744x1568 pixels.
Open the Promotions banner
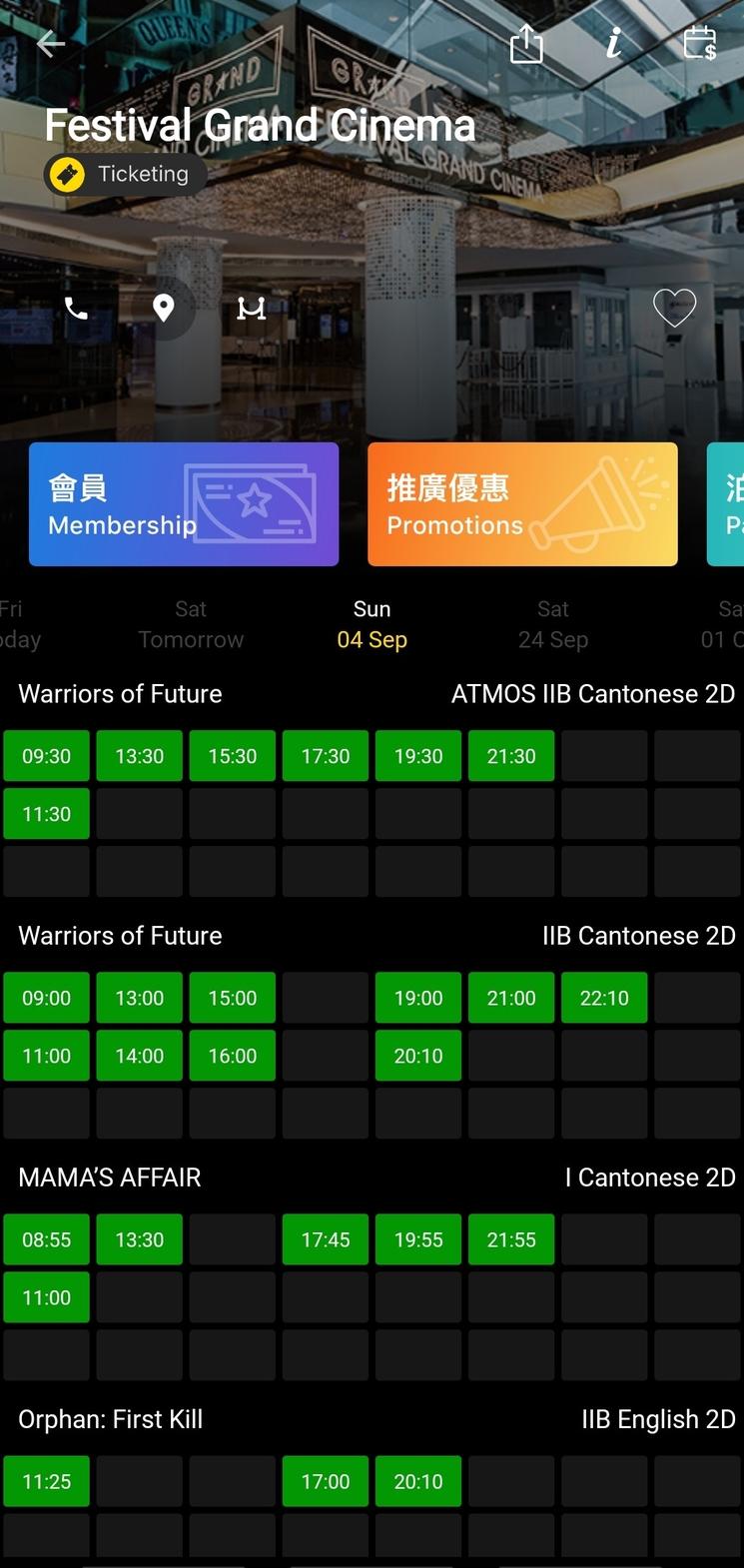[x=522, y=504]
